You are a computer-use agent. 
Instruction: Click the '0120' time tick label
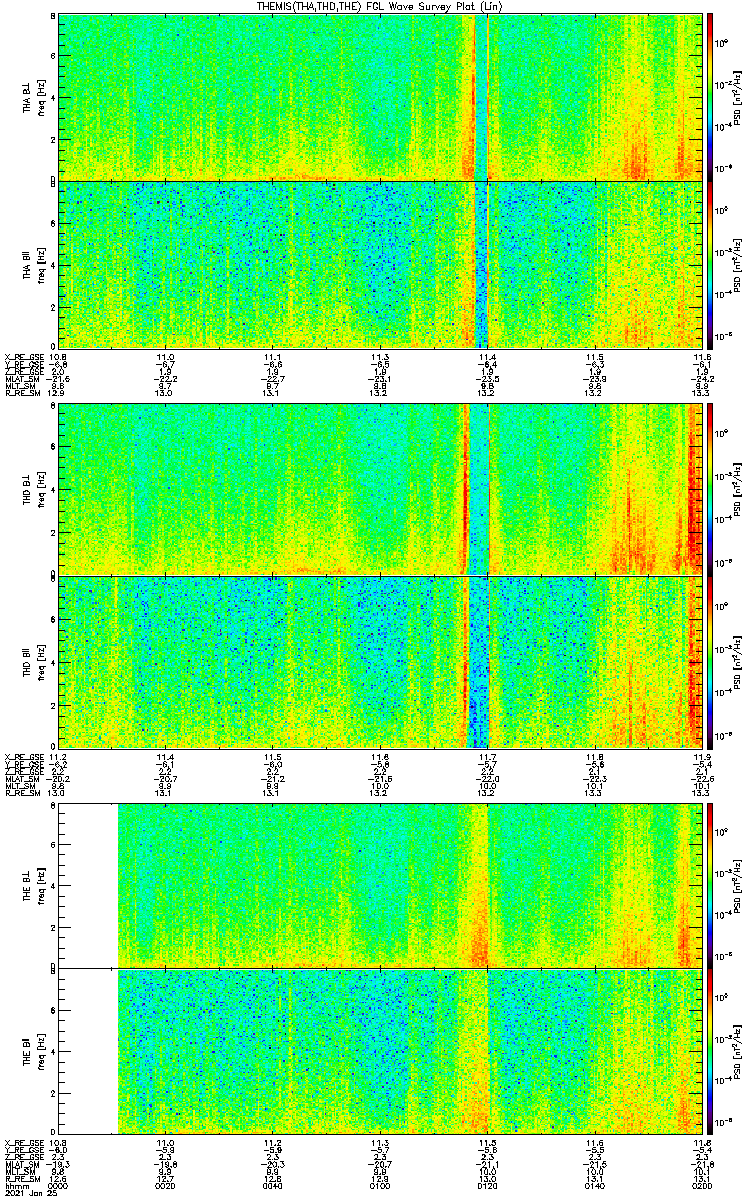[487, 1185]
